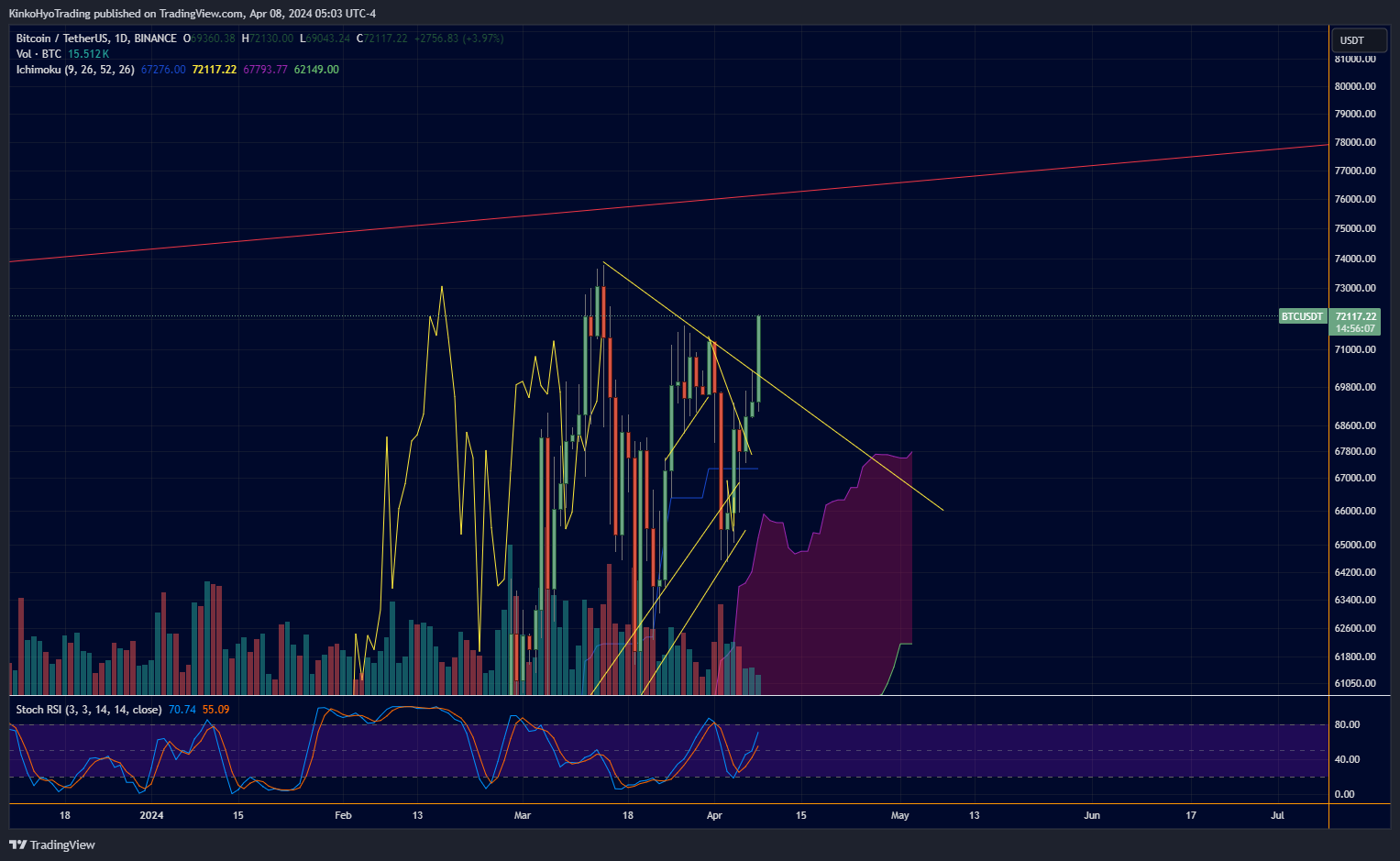1400x861 pixels.
Task: Select the Vol · BTC indicator legend
Action: click(39, 54)
